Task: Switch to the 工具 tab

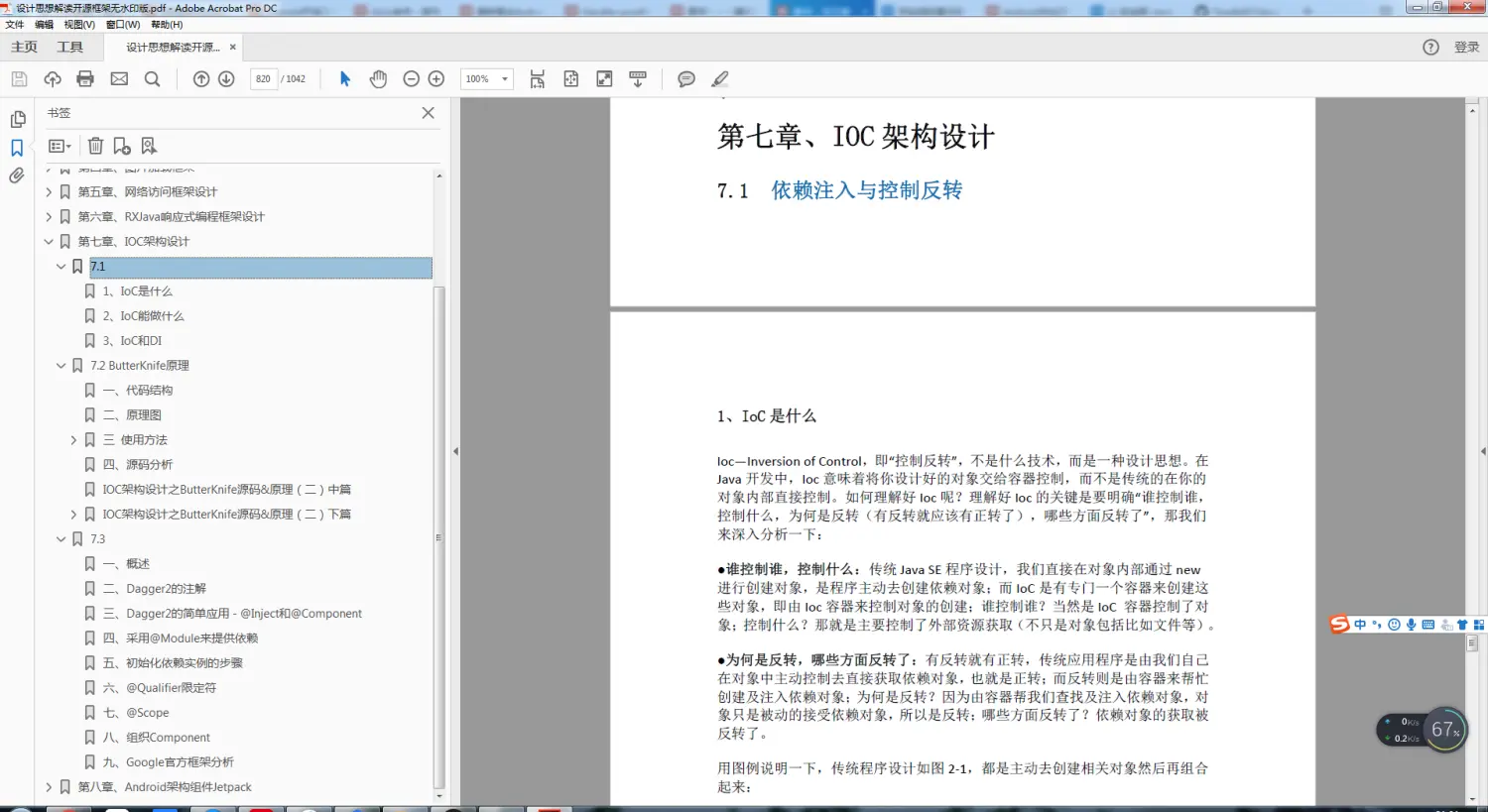Action: 70,48
